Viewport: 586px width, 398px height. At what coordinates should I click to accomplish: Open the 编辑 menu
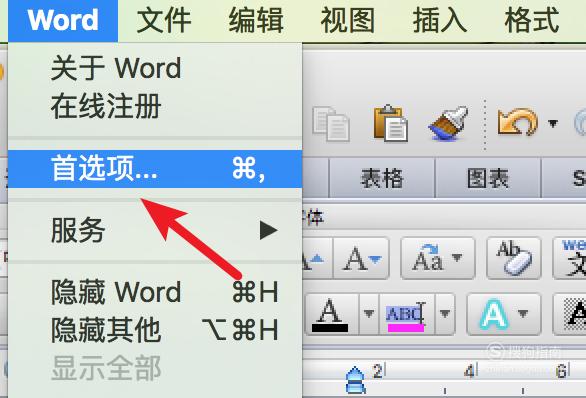pyautogui.click(x=256, y=21)
